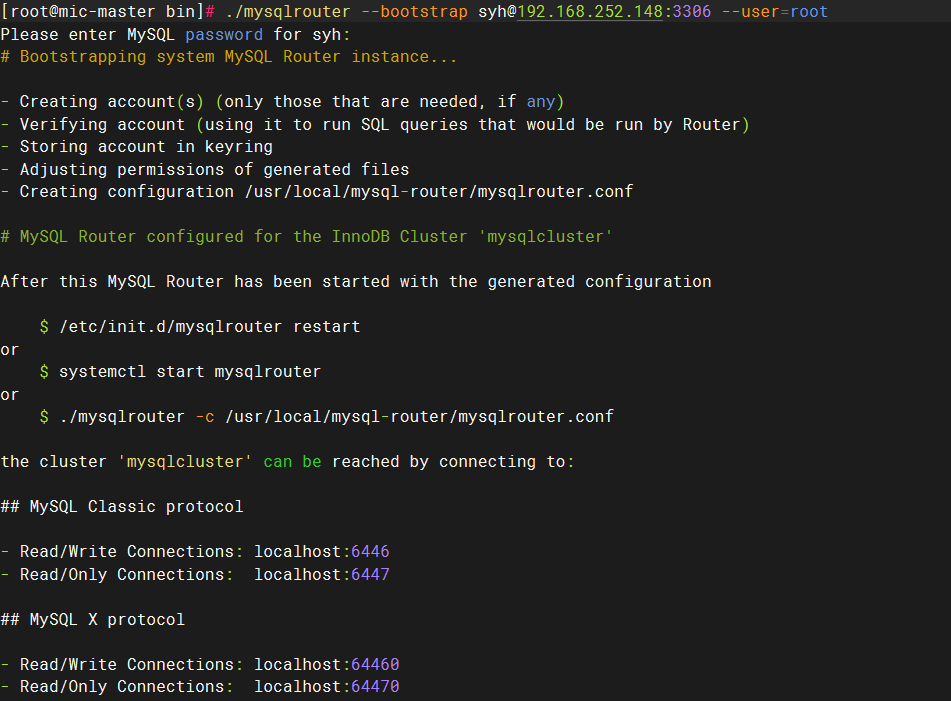This screenshot has height=701, width=951.
Task: Click the config path /usr/local/mysql-router/mysqlrouter.conf in Creating line
Action: point(439,192)
